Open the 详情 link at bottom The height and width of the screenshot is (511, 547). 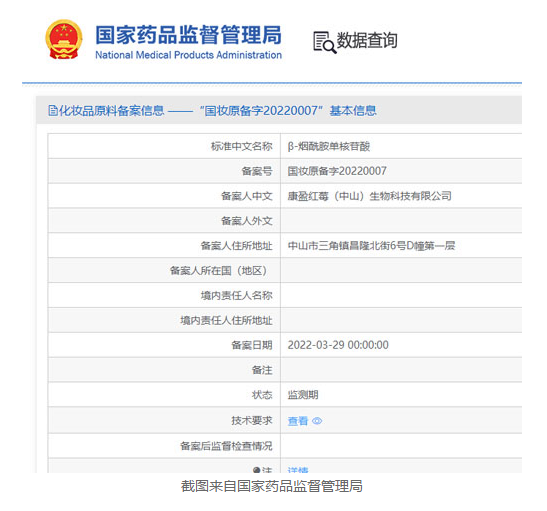[x=298, y=470]
